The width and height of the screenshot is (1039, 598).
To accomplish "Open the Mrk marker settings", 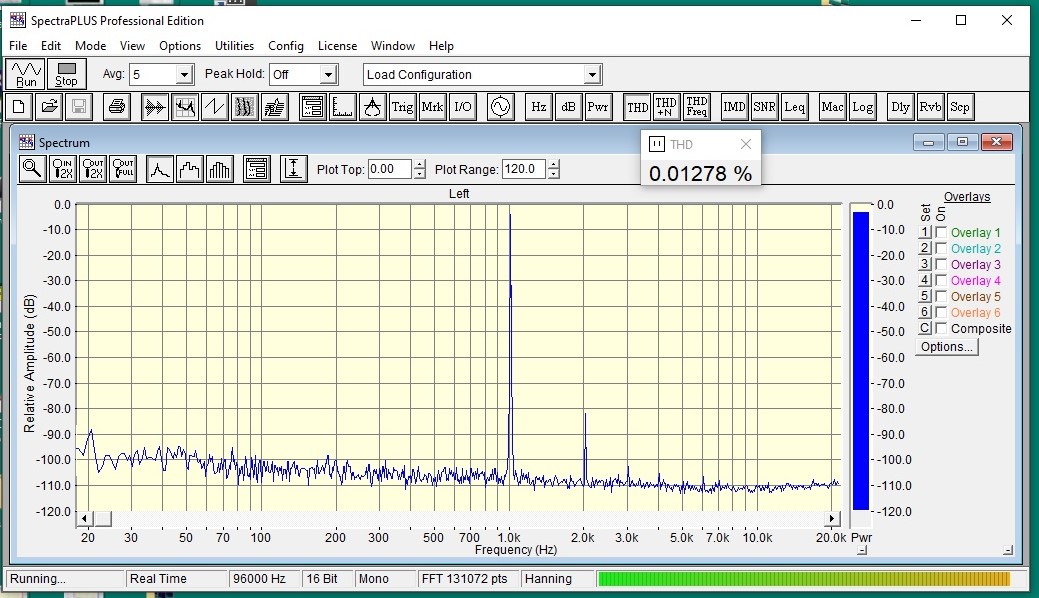I will [x=432, y=107].
